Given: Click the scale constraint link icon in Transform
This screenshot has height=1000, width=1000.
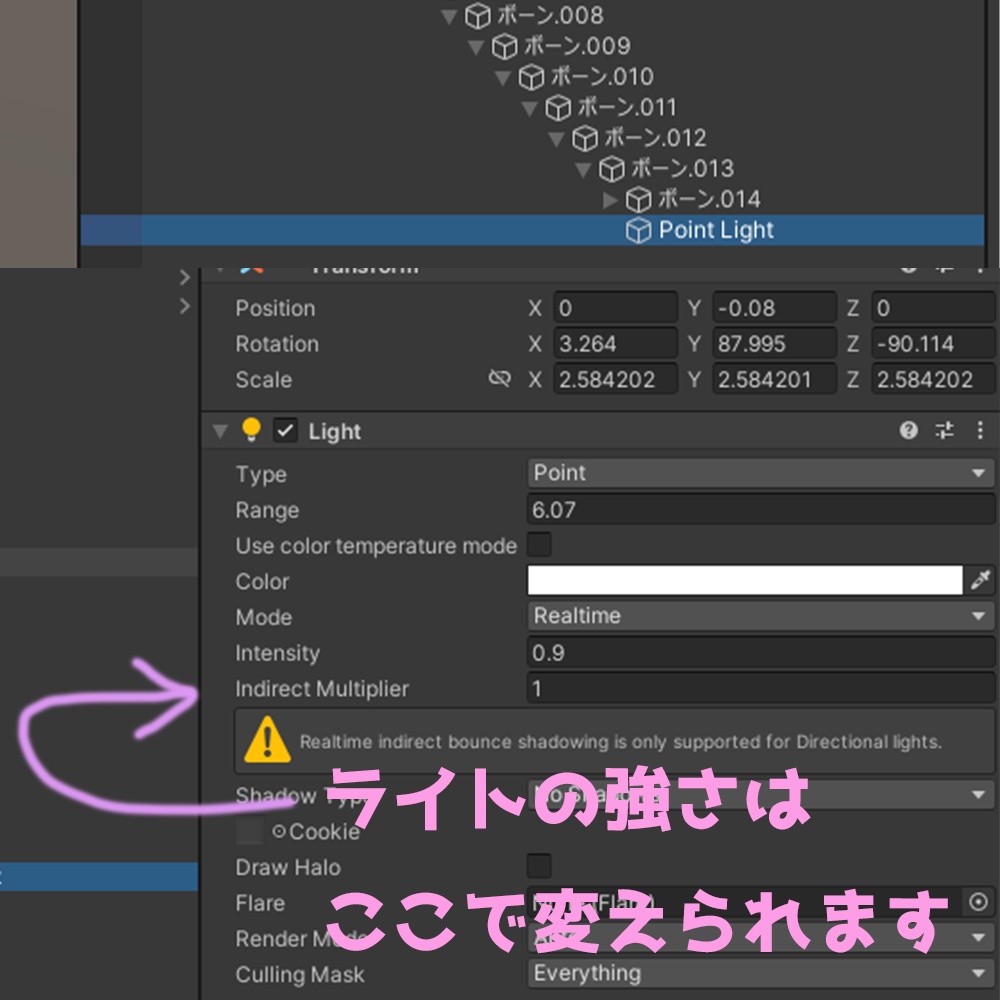Looking at the screenshot, I should [498, 379].
